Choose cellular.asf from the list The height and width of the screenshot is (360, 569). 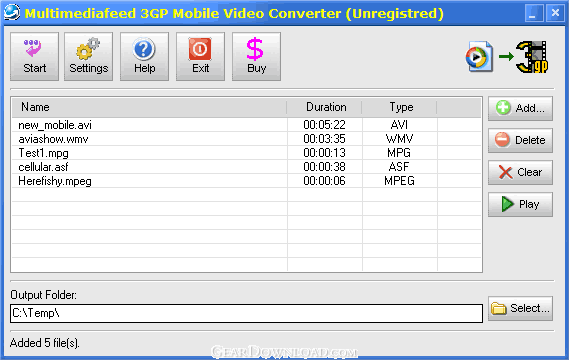tap(246, 167)
